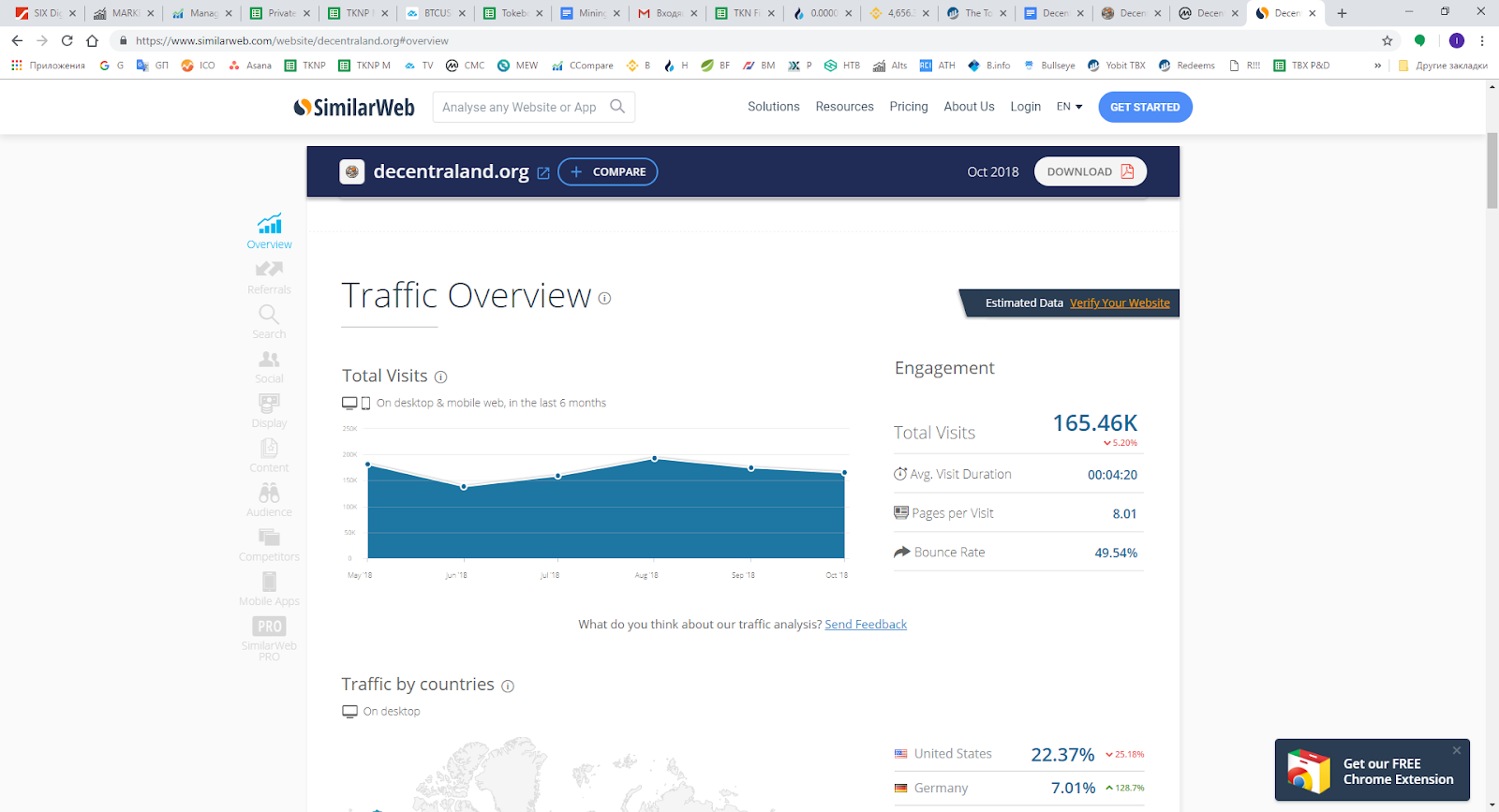Open the Referrals sidebar section
The image size is (1499, 812).
click(x=269, y=277)
